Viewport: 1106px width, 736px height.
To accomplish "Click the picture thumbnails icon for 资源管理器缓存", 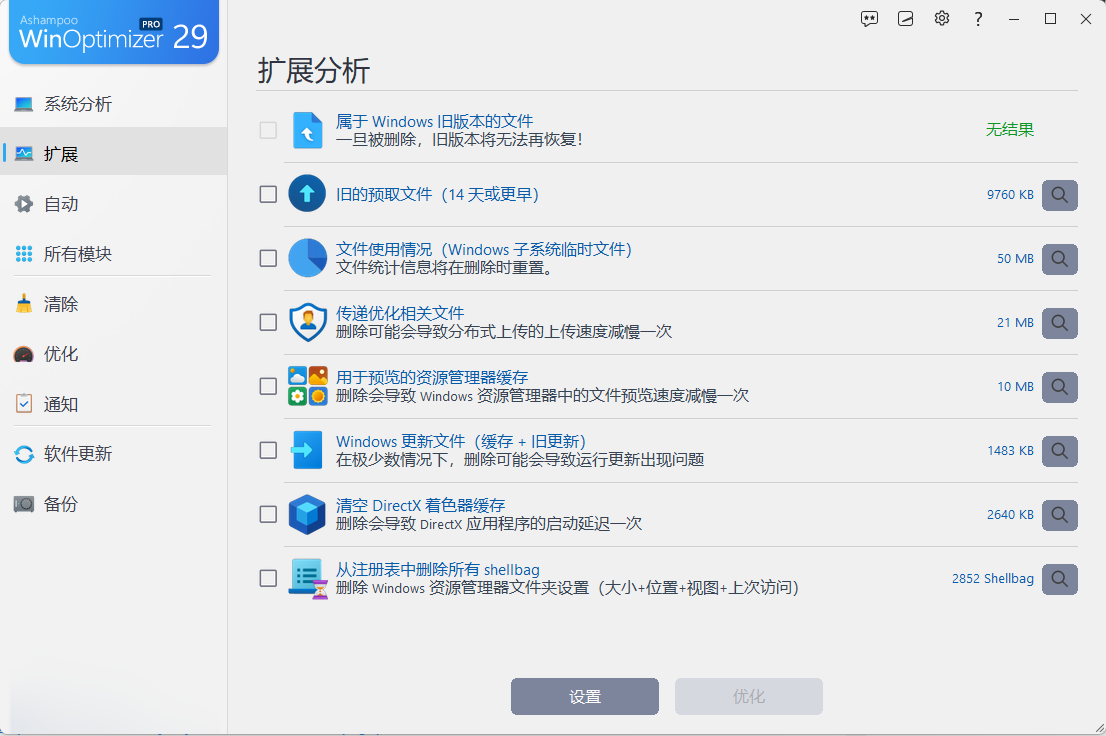I will pyautogui.click(x=308, y=386).
